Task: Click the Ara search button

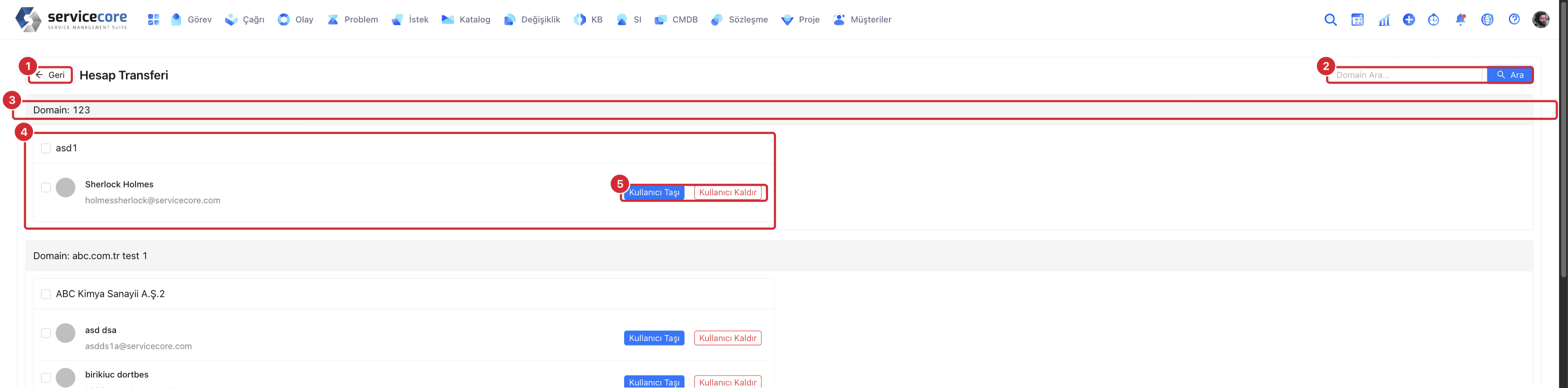Action: pyautogui.click(x=1509, y=75)
